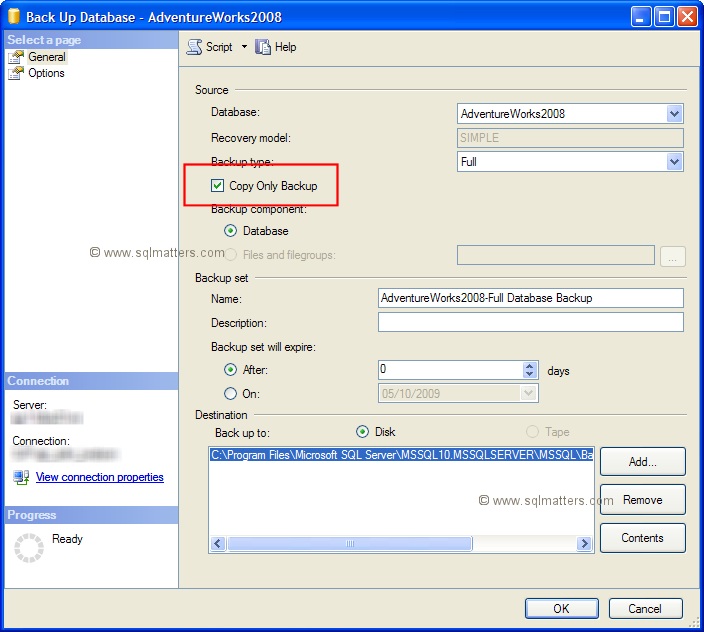Minimize the Back Up Database window
This screenshot has width=704, height=632.
click(641, 17)
